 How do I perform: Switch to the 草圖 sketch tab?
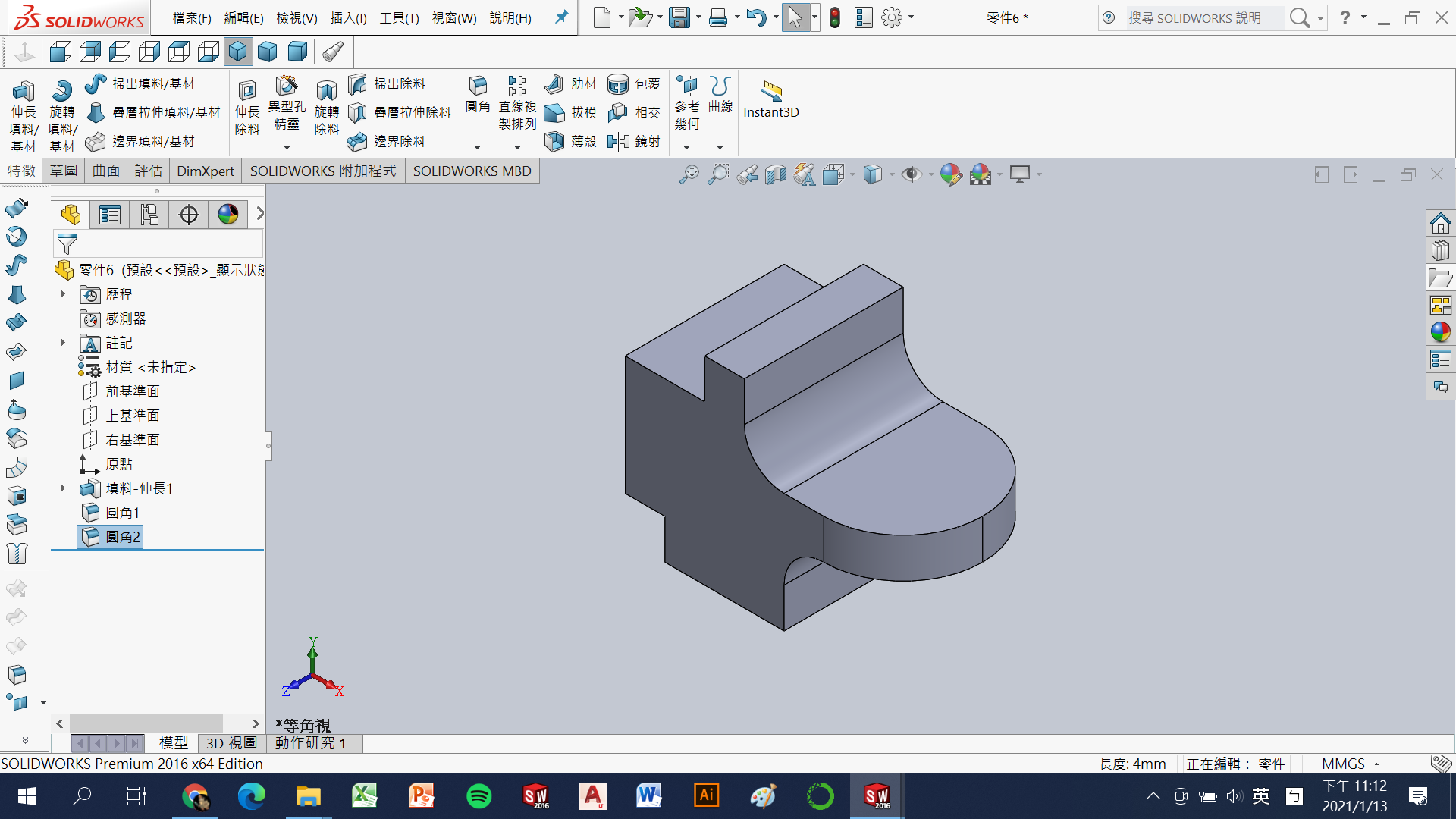[64, 171]
